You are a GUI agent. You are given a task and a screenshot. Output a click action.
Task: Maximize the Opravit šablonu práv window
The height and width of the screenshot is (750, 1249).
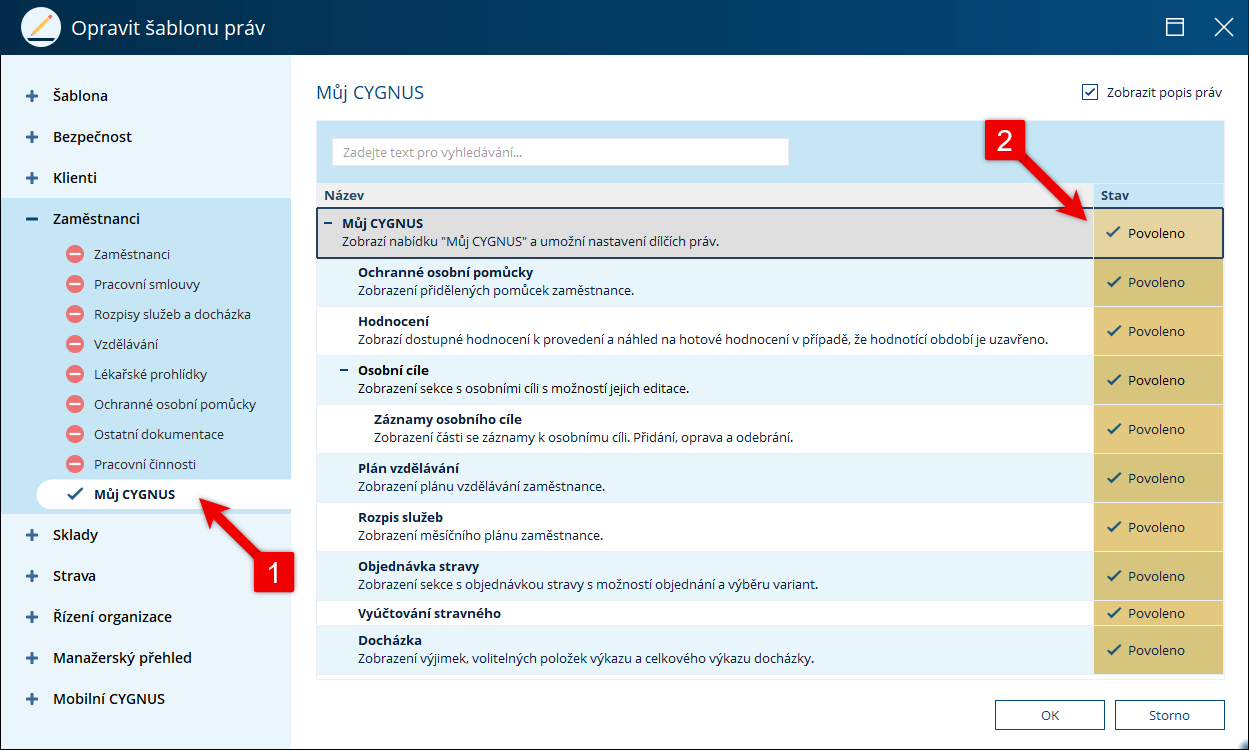point(1175,27)
